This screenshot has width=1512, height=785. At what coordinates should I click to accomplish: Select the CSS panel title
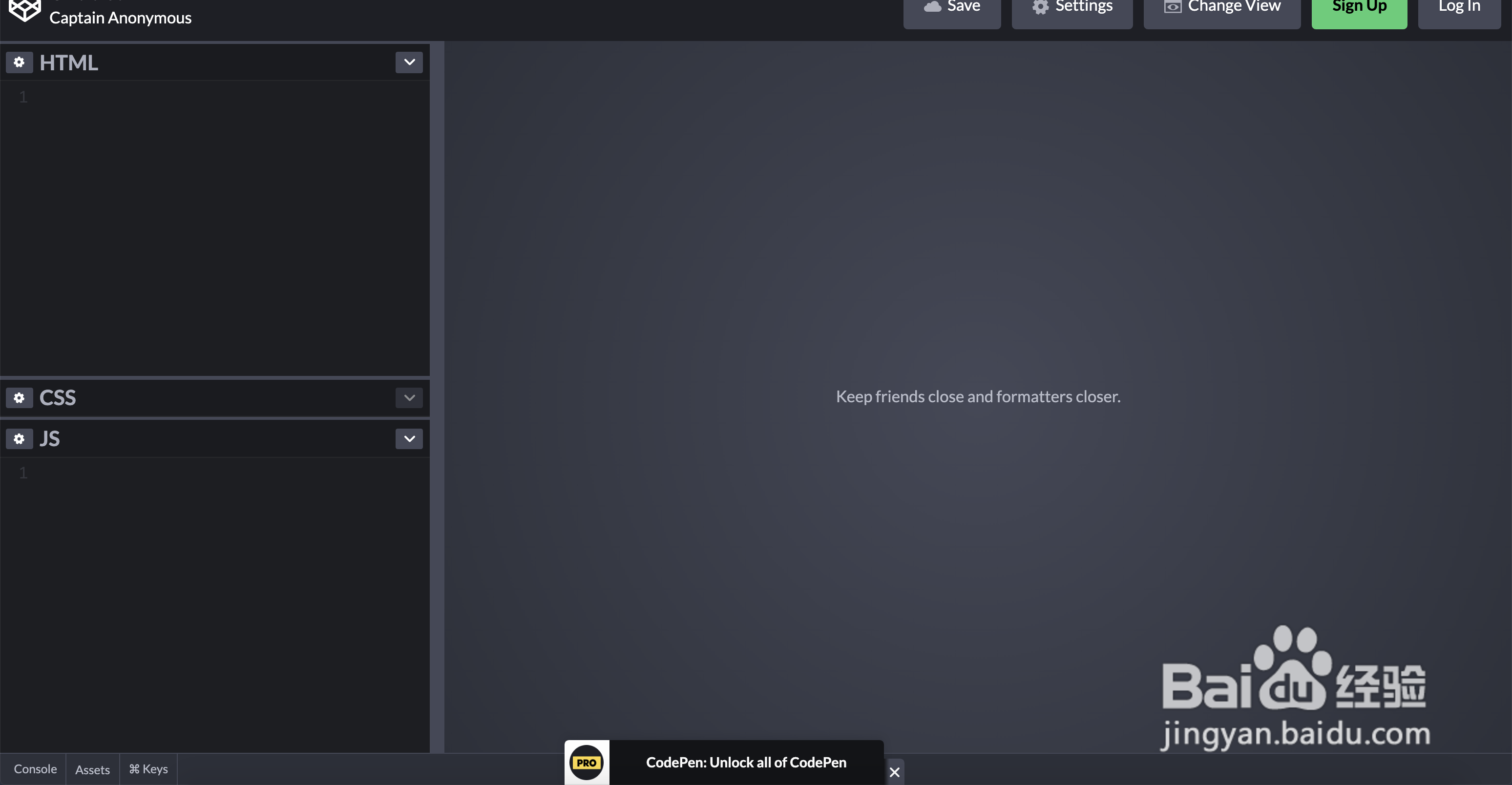58,398
